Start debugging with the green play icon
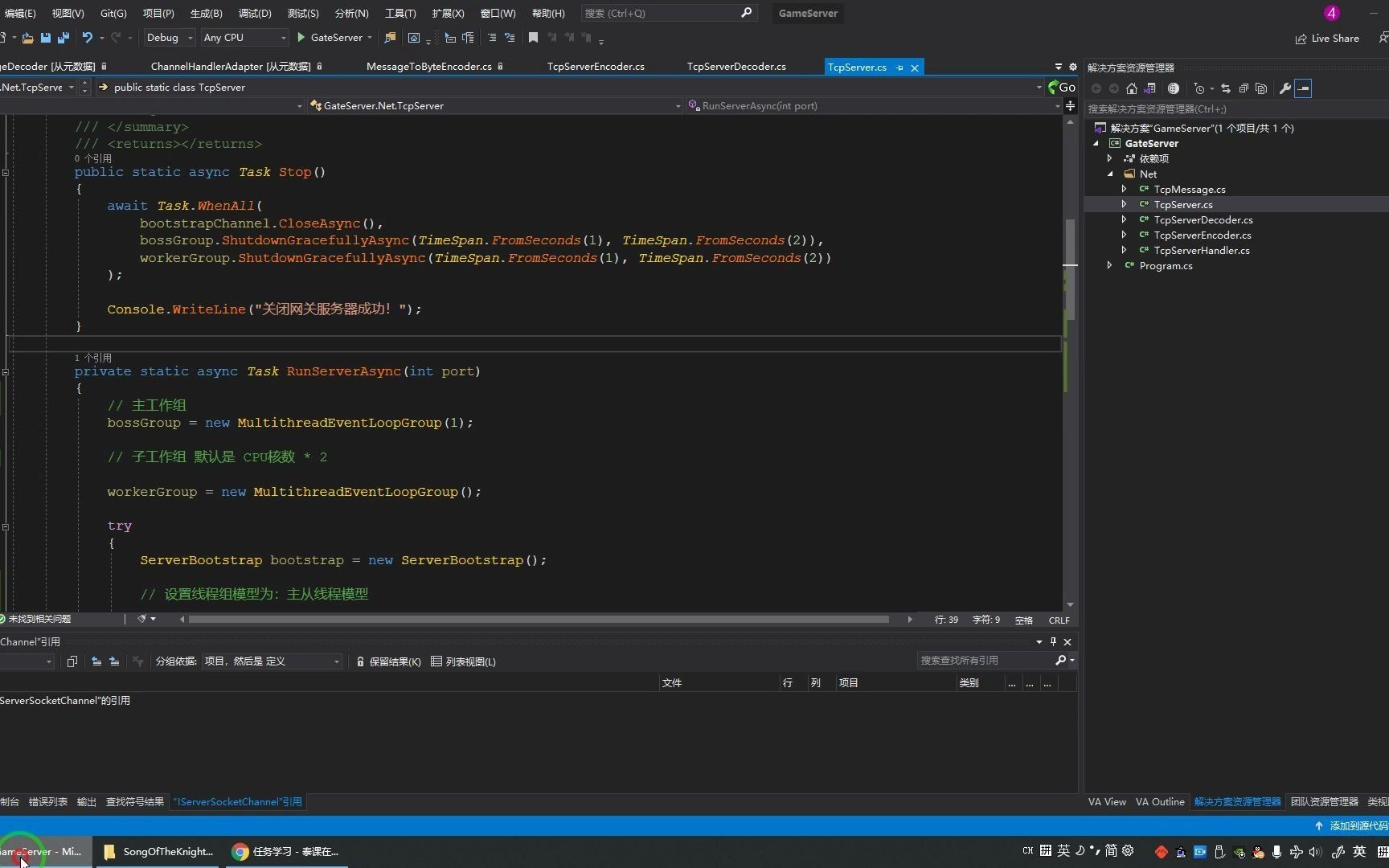1389x868 pixels. [x=301, y=38]
